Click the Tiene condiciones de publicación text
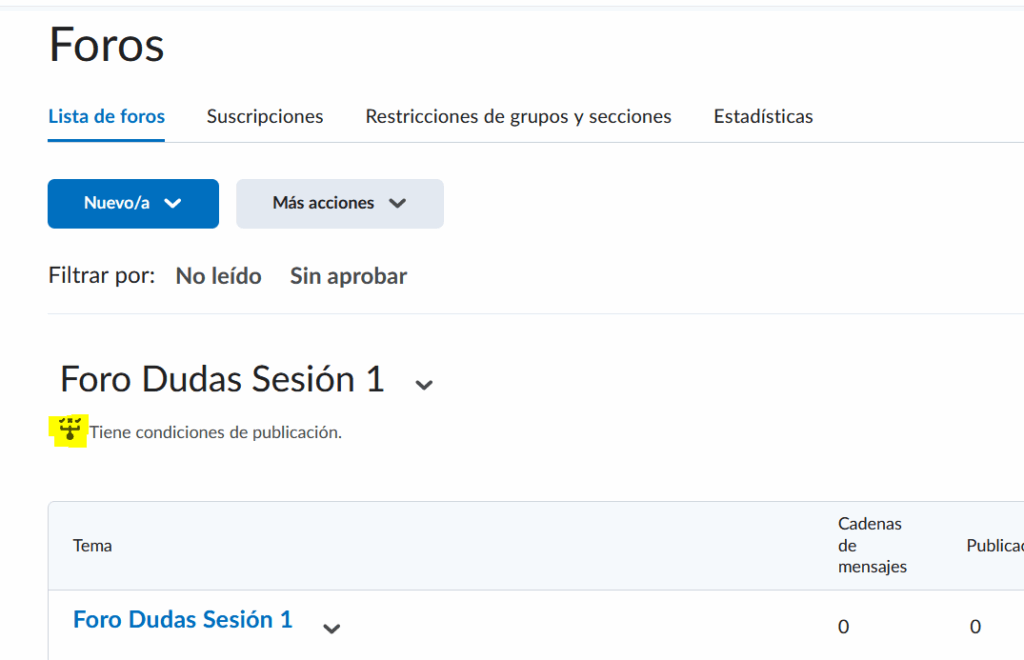Screen dimensions: 1024x660 click(216, 433)
